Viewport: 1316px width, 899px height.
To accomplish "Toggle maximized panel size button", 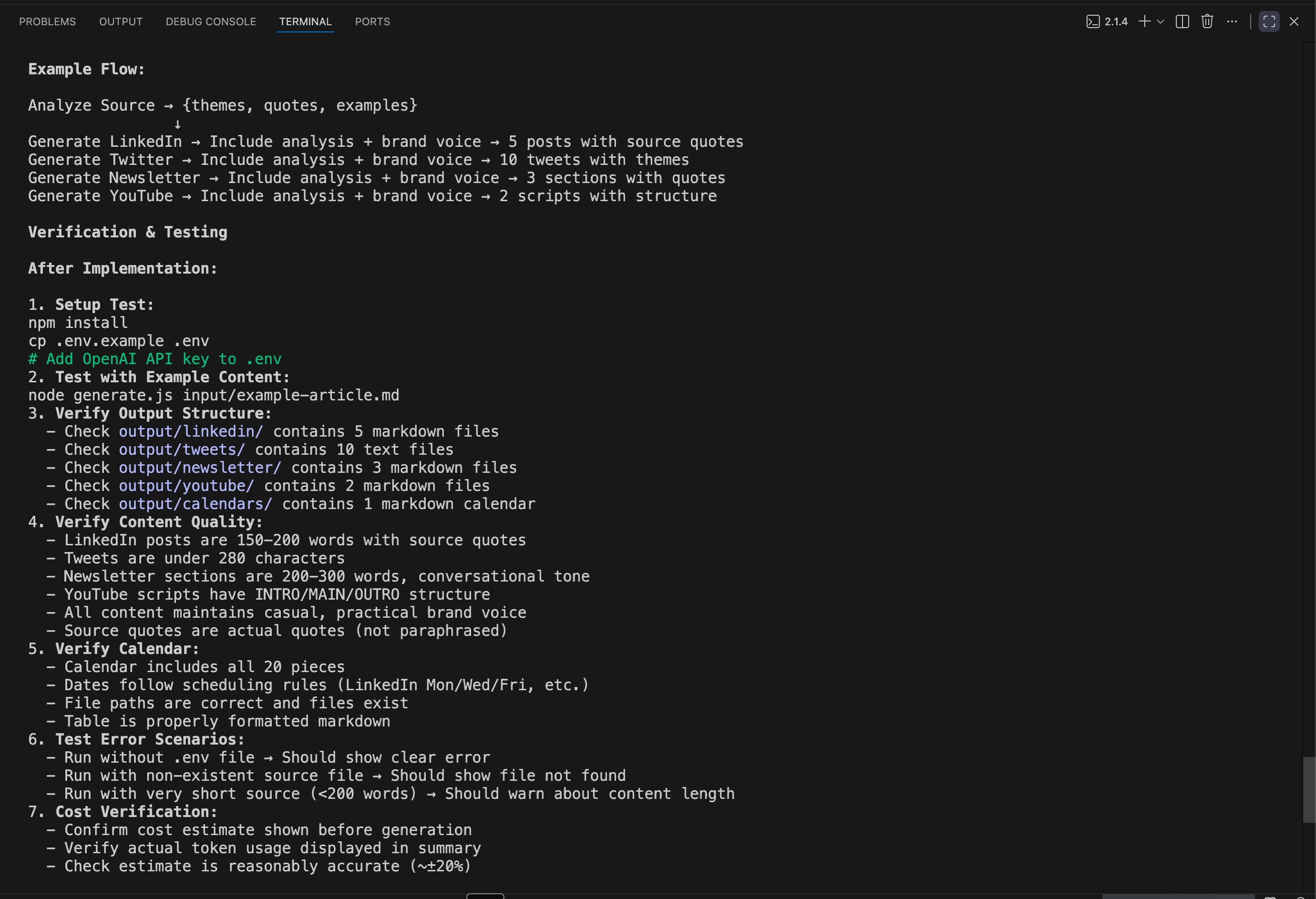I will 1269,21.
